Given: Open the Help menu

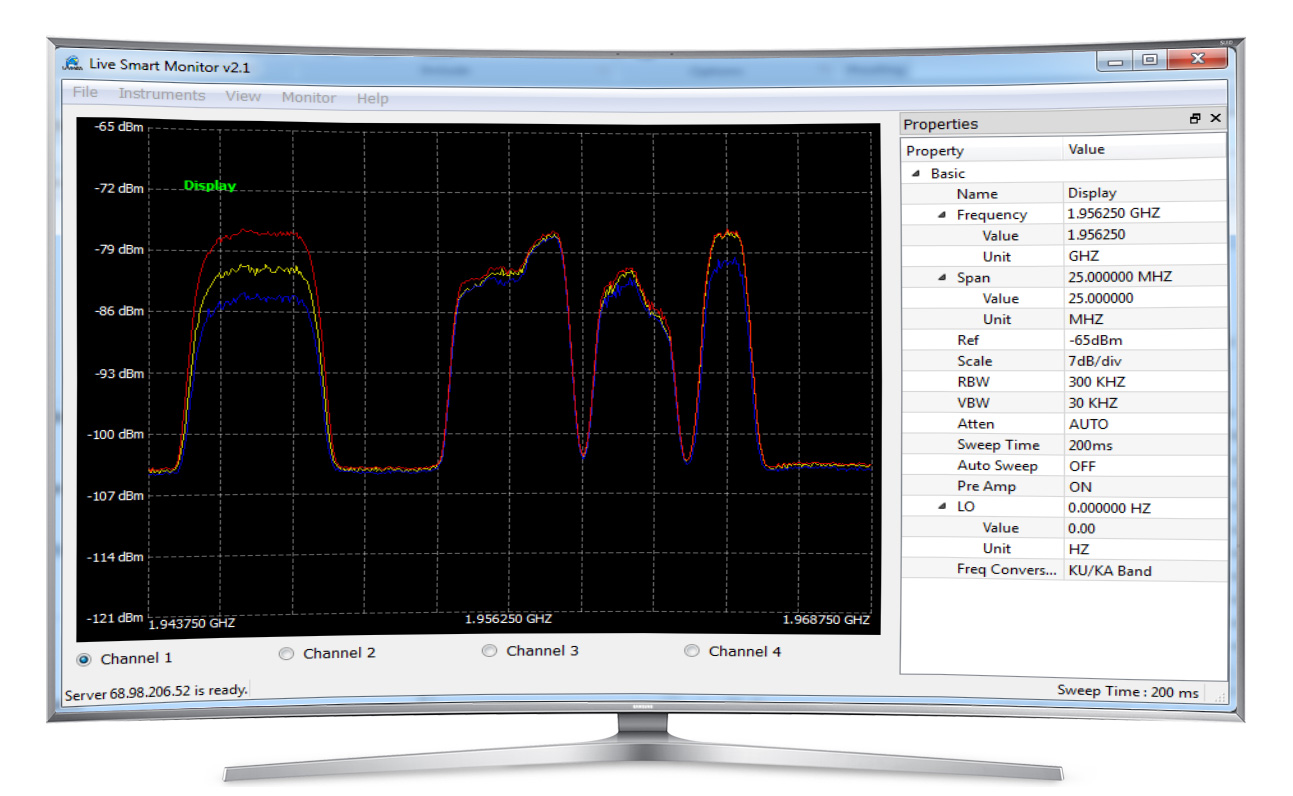Looking at the screenshot, I should pos(372,98).
